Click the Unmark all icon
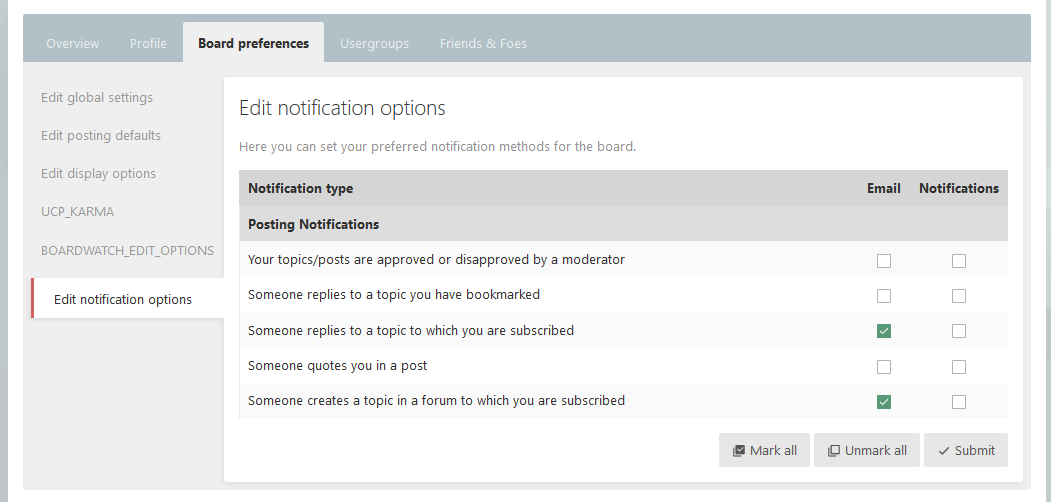 point(834,451)
